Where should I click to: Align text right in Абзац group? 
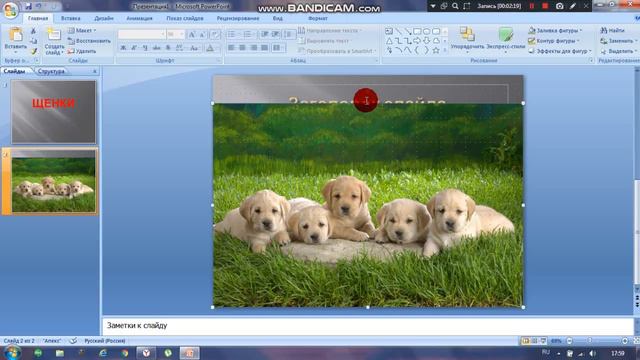click(x=253, y=48)
